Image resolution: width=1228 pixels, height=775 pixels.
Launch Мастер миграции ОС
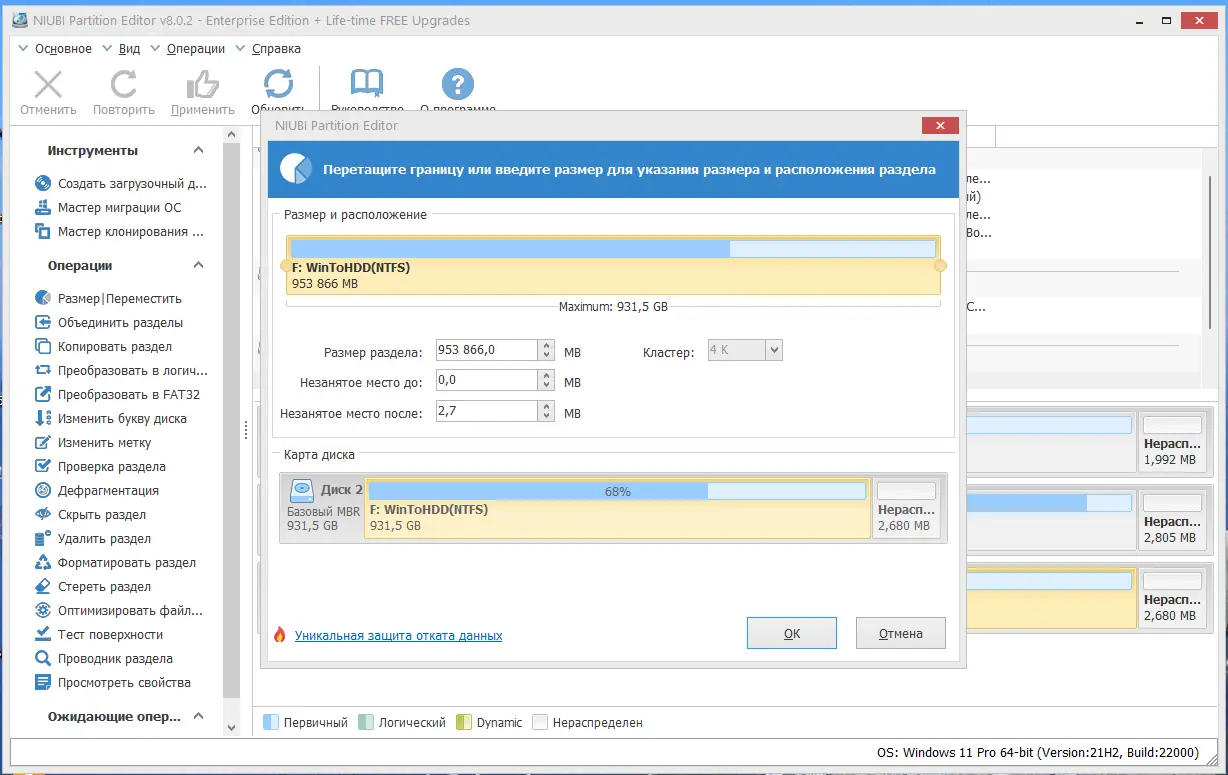[x=108, y=208]
